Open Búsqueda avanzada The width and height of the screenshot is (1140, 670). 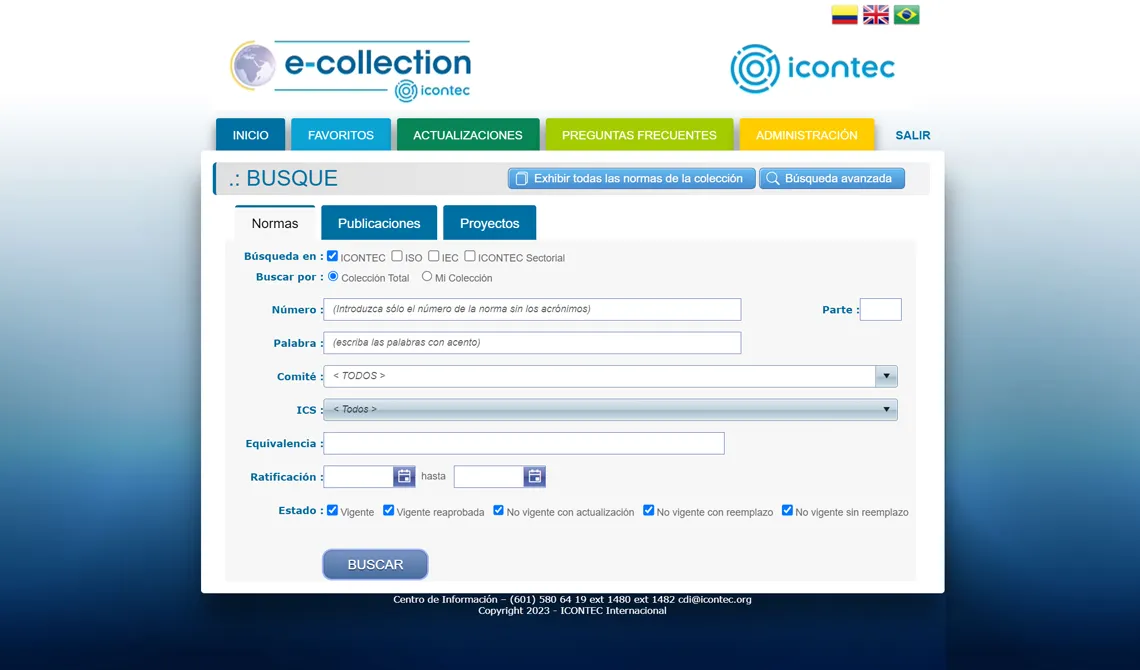coord(832,179)
